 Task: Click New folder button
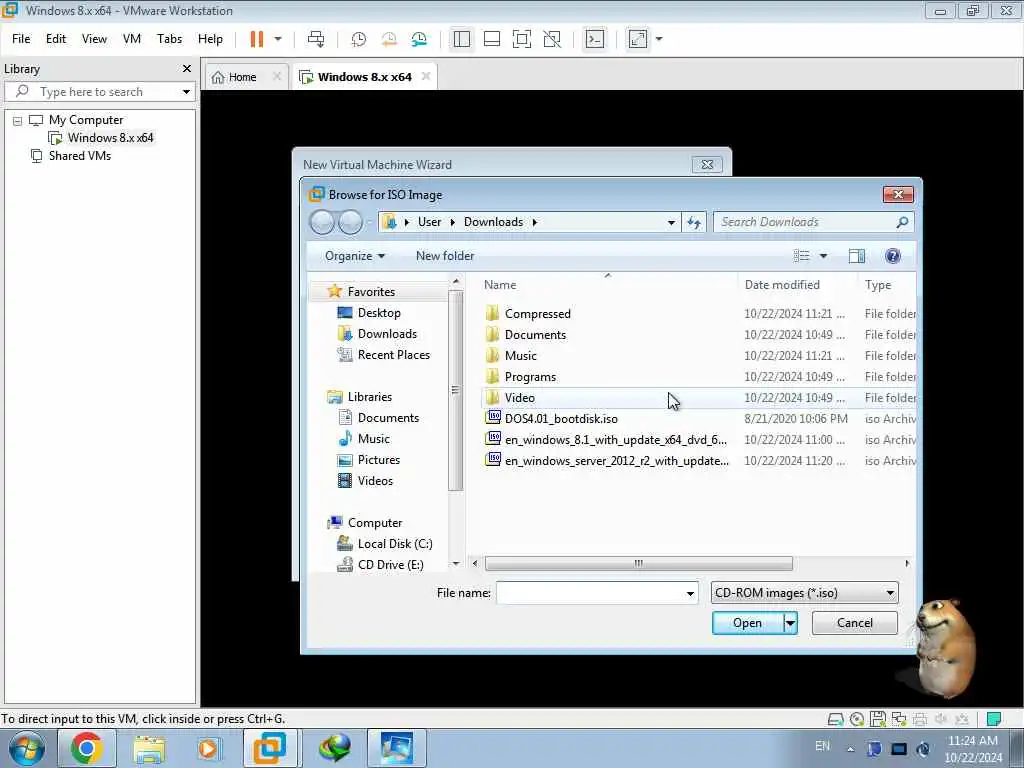[x=445, y=256]
